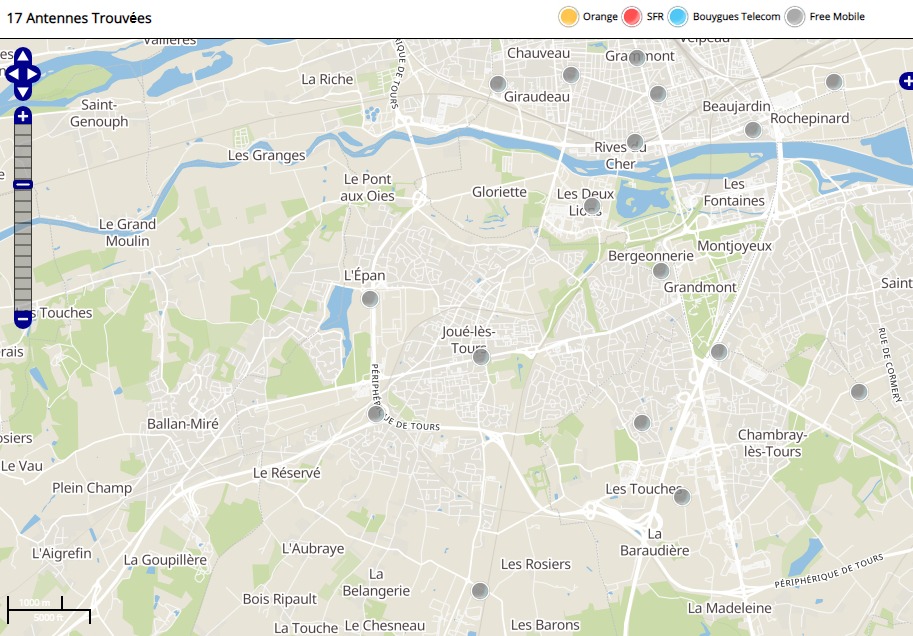Click the 'SFR' legend label
The height and width of the screenshot is (636, 913).
click(x=655, y=17)
